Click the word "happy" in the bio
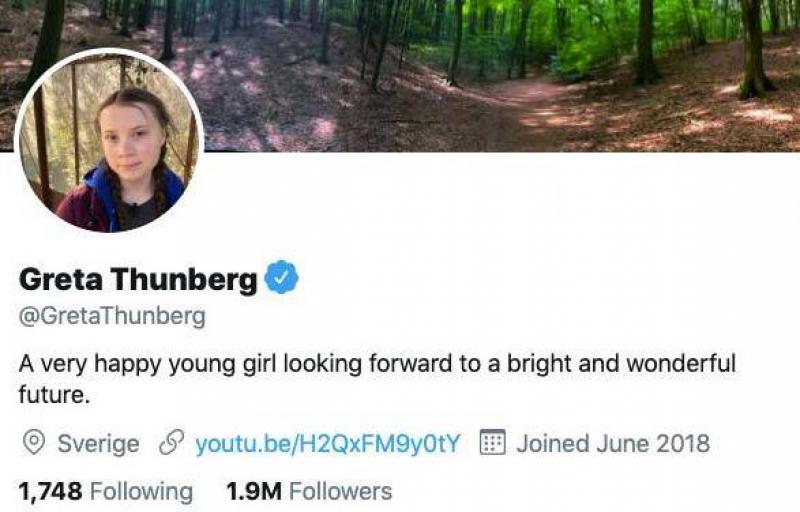The height and width of the screenshot is (512, 800). pos(136,363)
